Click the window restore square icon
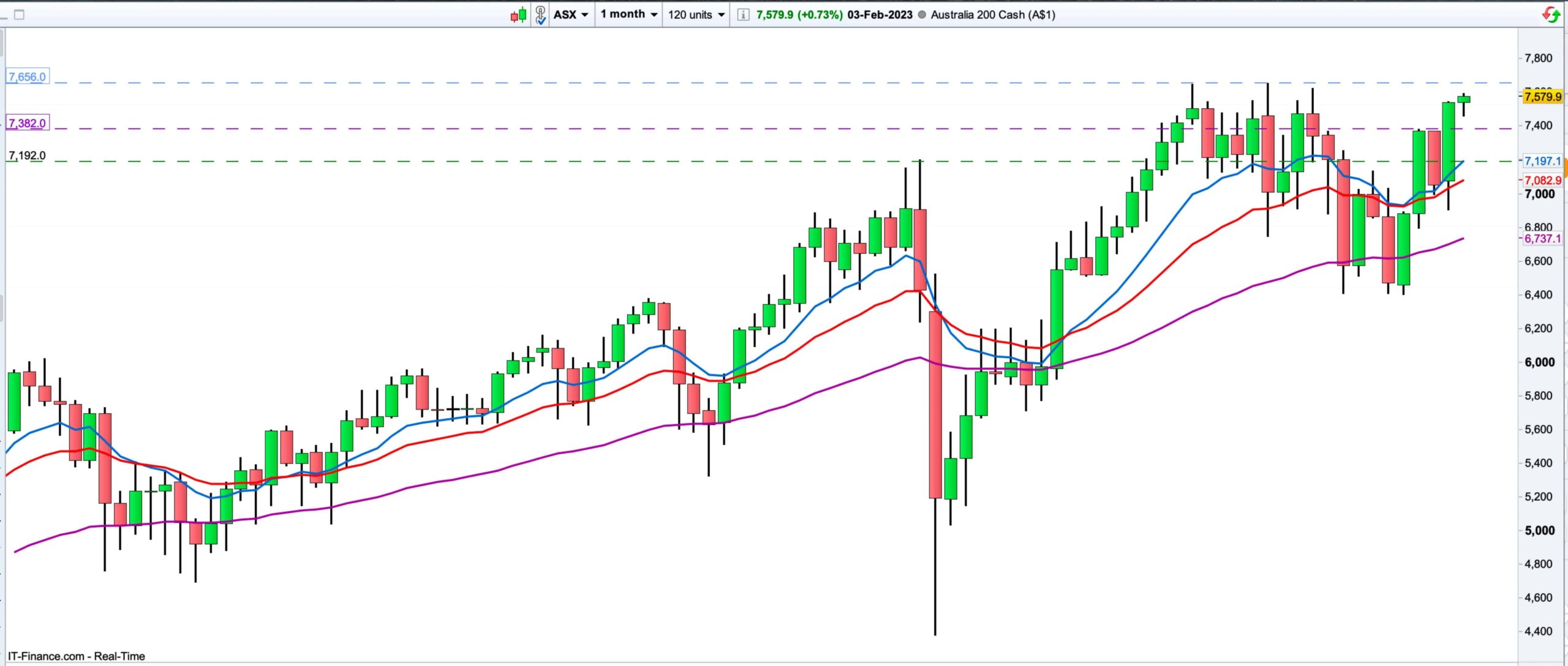This screenshot has height=666, width=1568. pyautogui.click(x=19, y=15)
